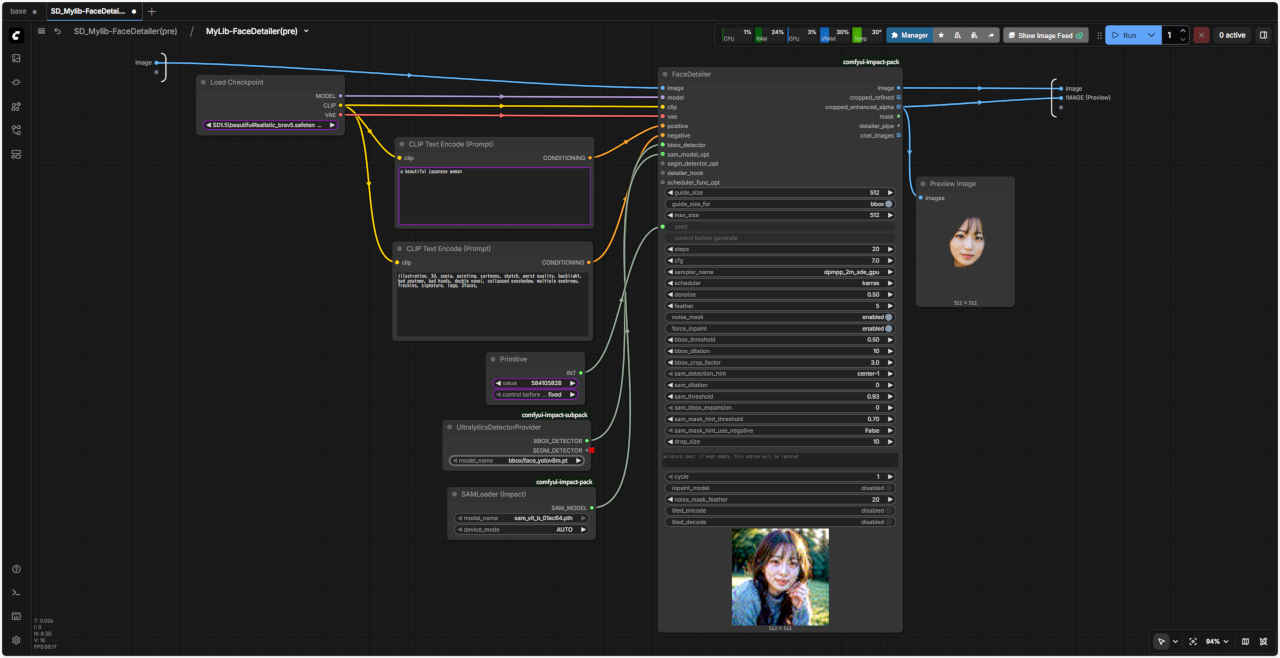Image resolution: width=1280 pixels, height=658 pixels.
Task: Switch to the base workflow tab
Action: 19,11
